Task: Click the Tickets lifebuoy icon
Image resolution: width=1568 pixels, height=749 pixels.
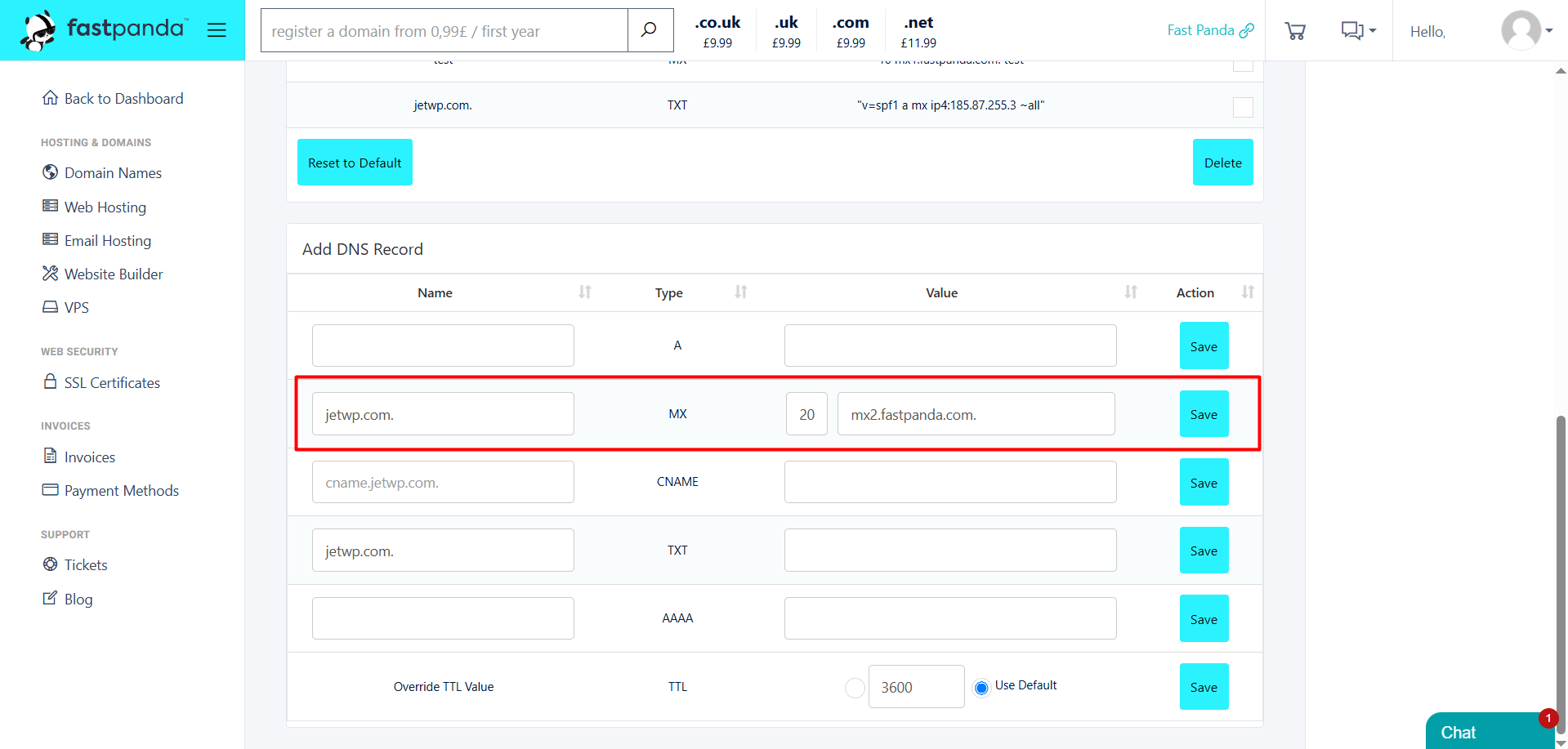Action: [x=50, y=564]
